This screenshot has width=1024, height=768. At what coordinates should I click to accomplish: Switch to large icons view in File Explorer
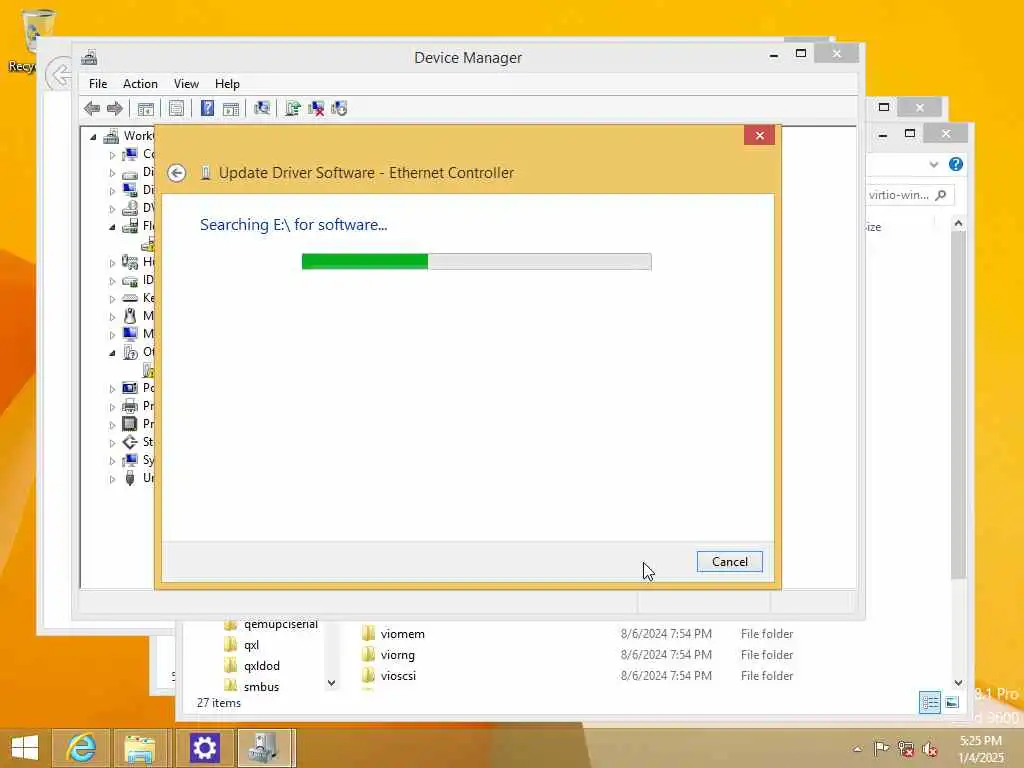[952, 702]
